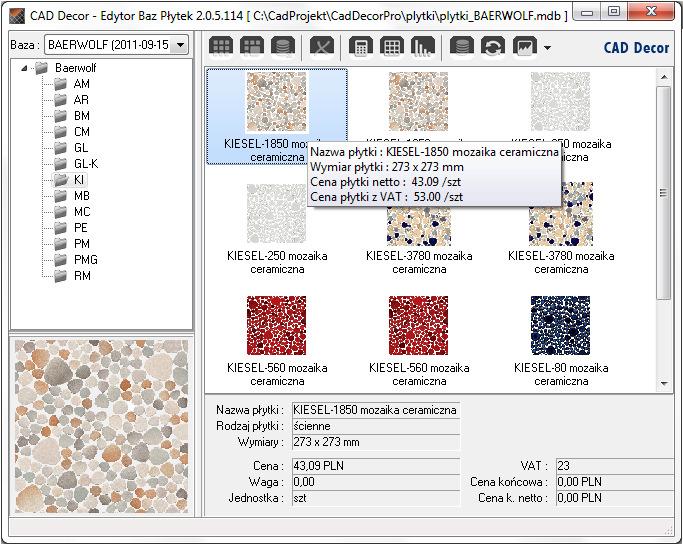
Task: Click the Cena field 43,09 PLN
Action: (x=376, y=466)
